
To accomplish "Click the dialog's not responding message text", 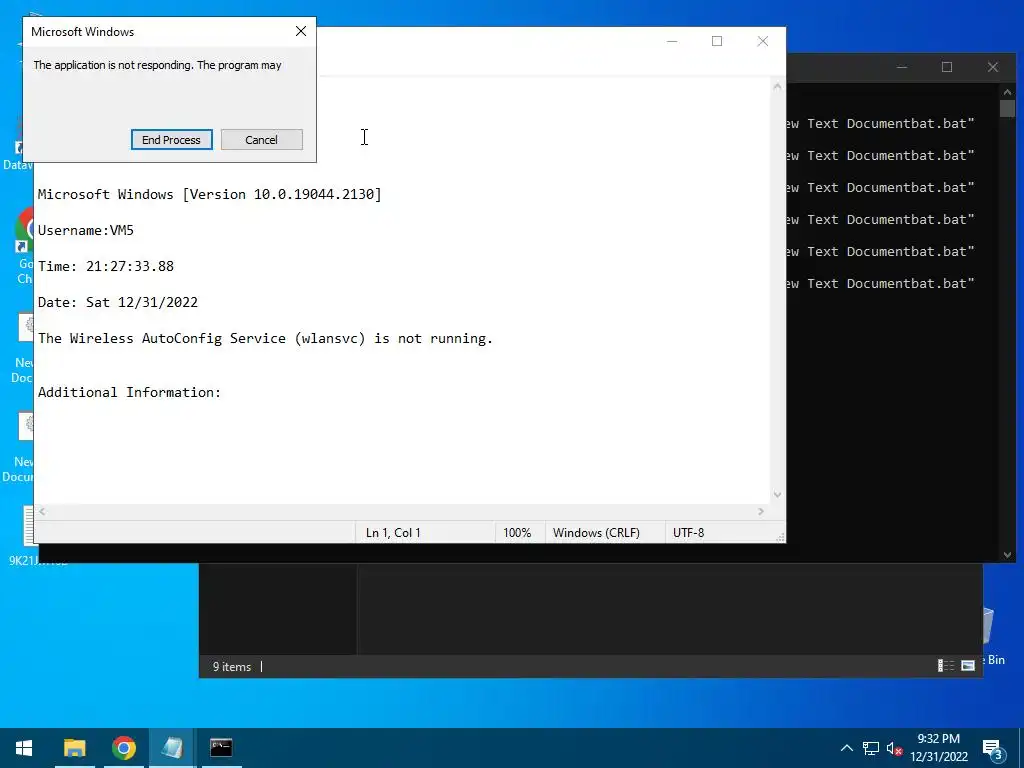I will (157, 65).
